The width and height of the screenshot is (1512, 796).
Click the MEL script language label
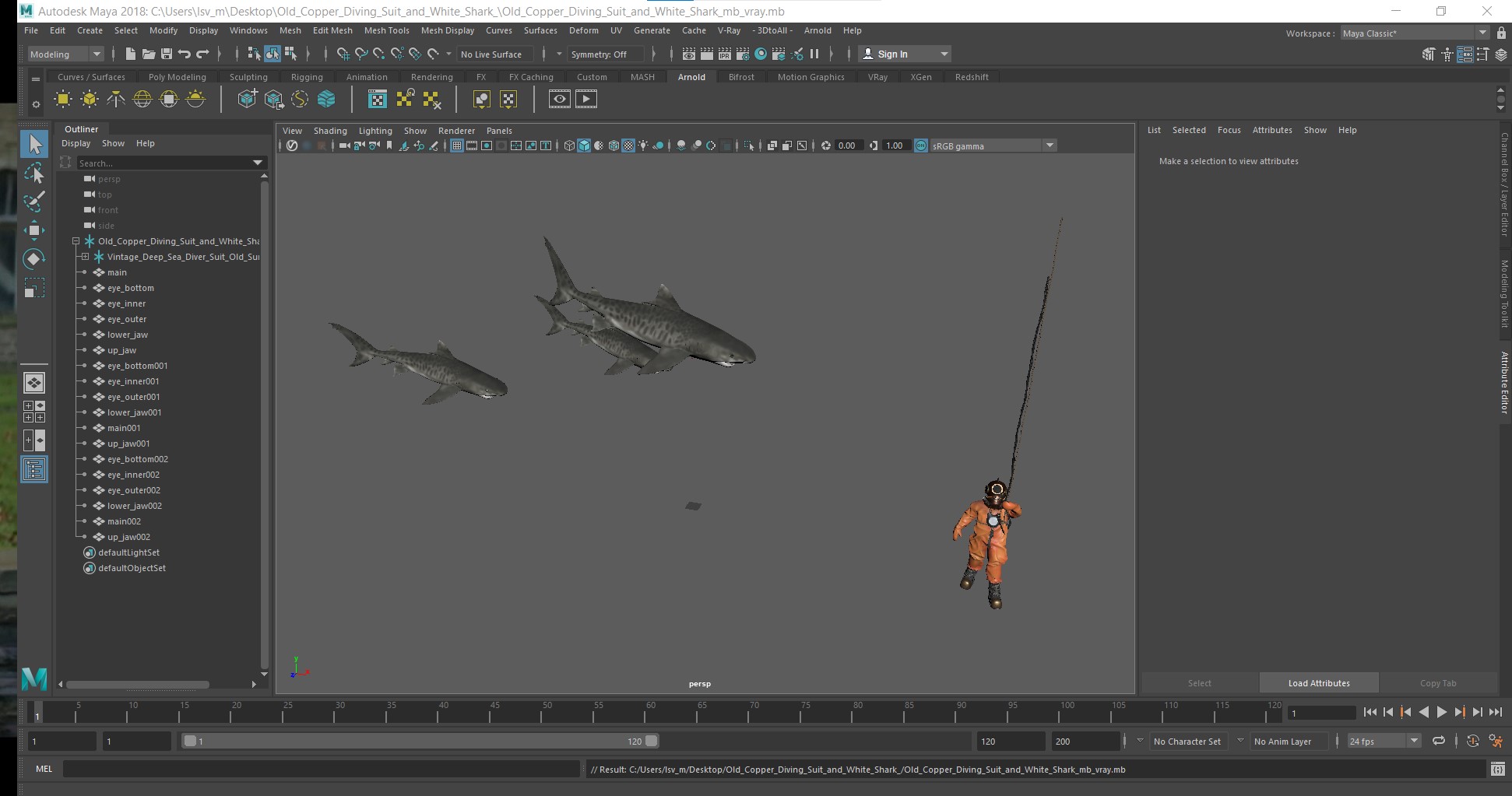tap(44, 769)
